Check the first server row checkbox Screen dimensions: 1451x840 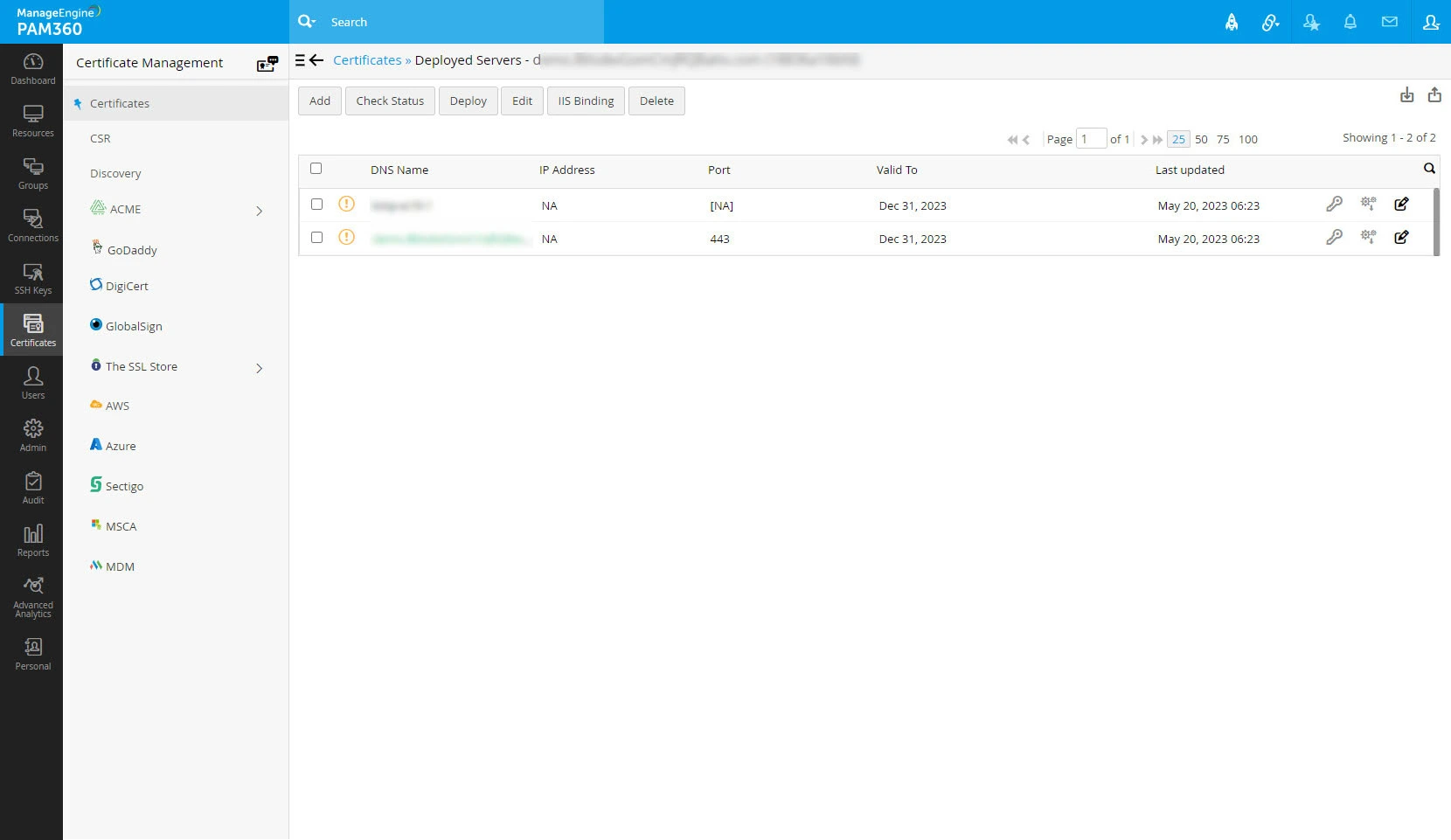click(317, 205)
